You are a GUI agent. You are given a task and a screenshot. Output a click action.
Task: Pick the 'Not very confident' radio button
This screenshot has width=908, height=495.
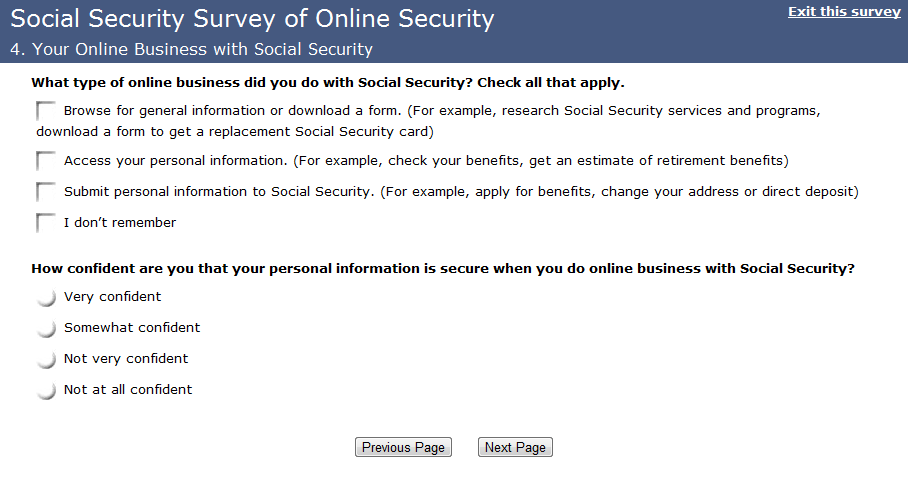pos(46,359)
